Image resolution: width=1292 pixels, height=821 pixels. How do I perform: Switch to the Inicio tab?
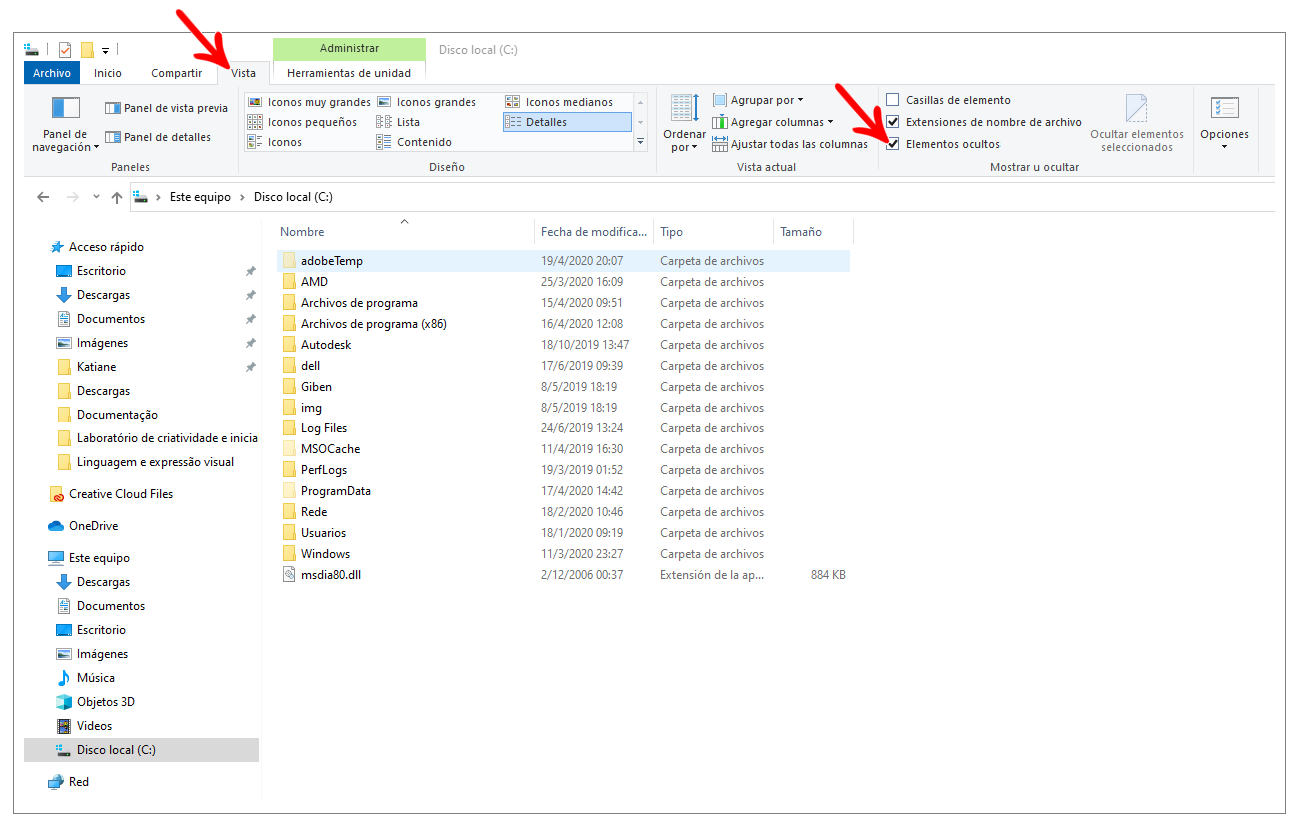(x=108, y=73)
